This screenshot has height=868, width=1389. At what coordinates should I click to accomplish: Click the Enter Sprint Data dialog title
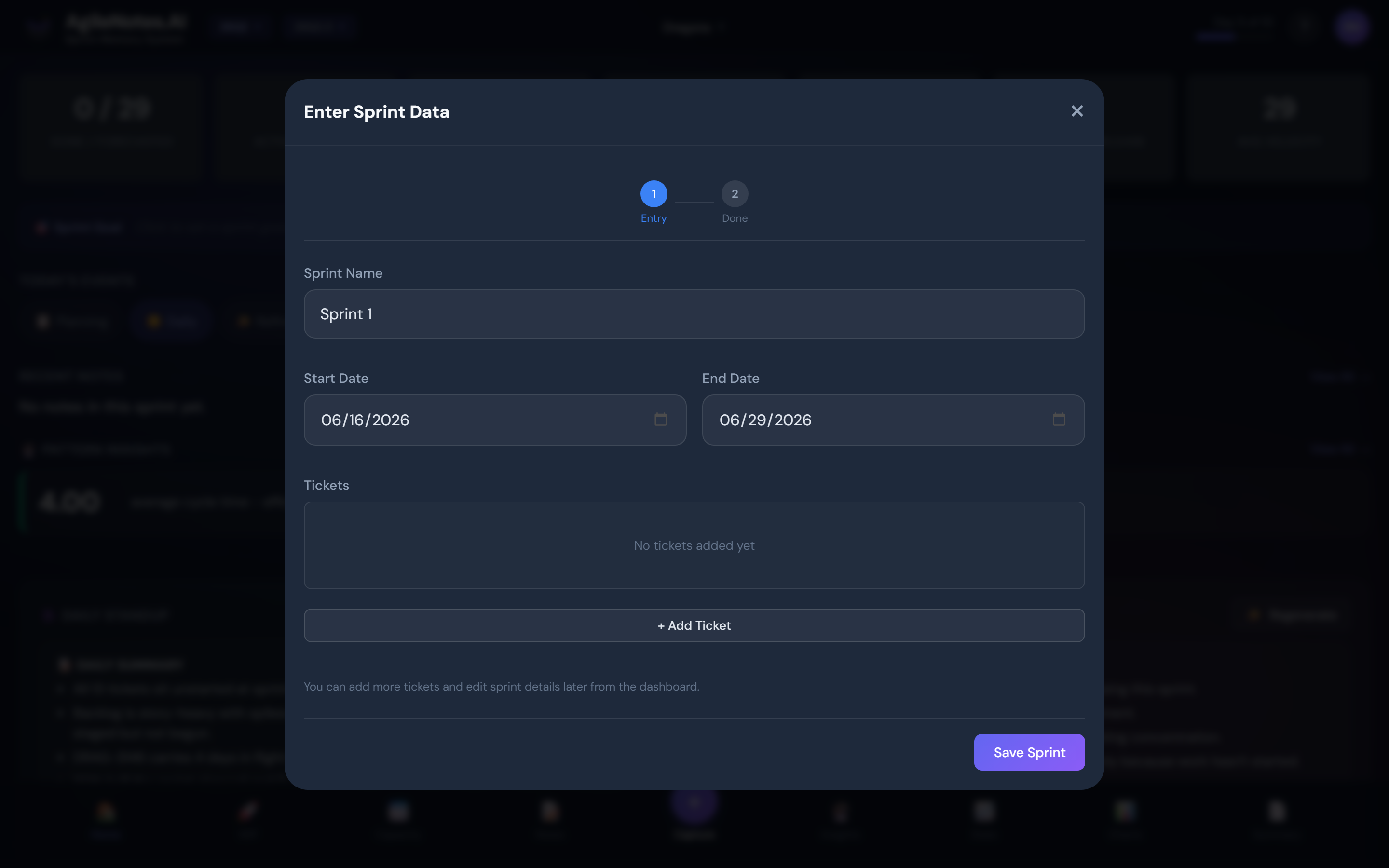pos(377,112)
